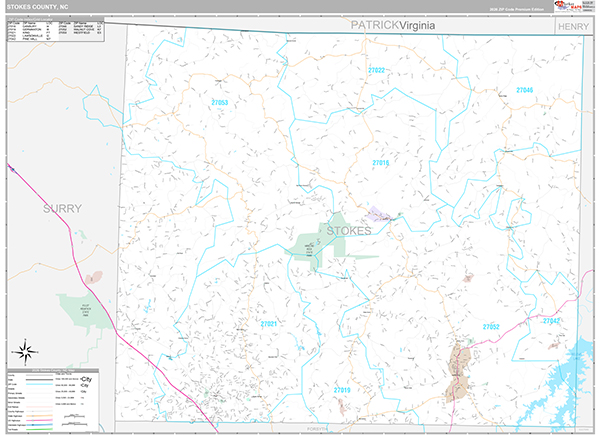Select the ZIP code label 27046
Image resolution: width=600 pixels, height=435 pixels.
(525, 90)
